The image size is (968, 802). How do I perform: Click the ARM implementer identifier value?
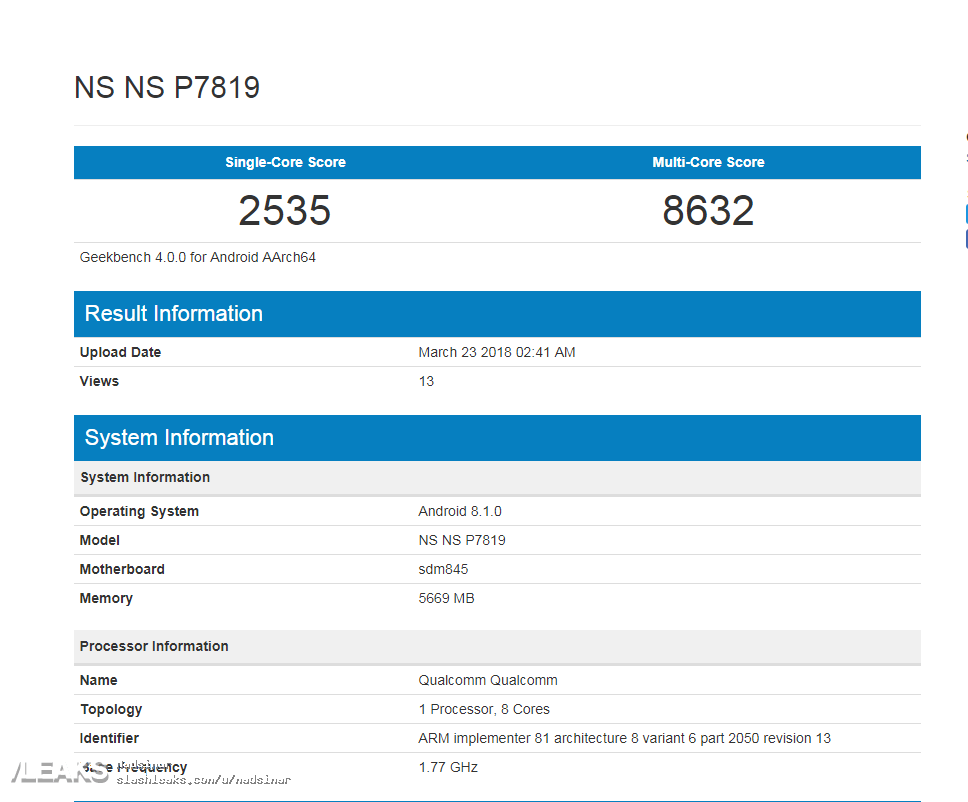coord(624,738)
